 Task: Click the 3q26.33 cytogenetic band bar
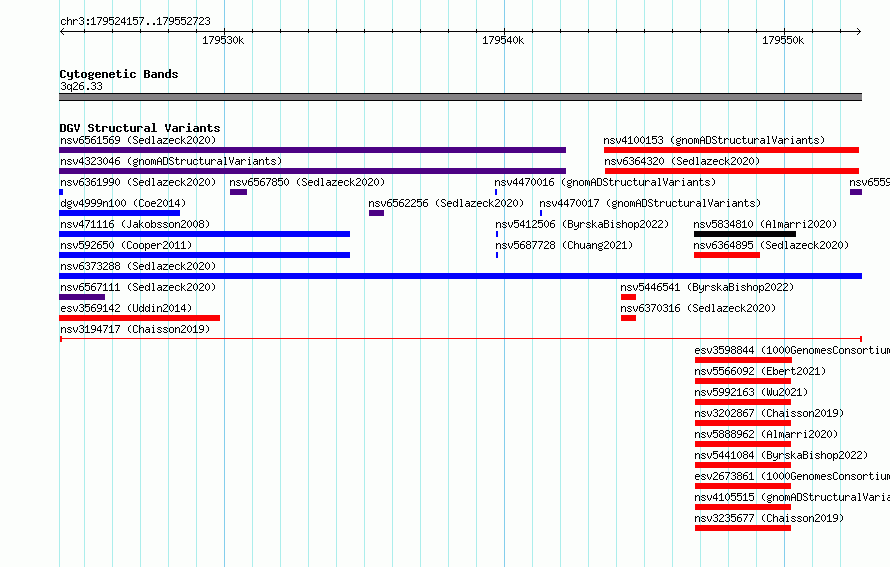[x=460, y=97]
